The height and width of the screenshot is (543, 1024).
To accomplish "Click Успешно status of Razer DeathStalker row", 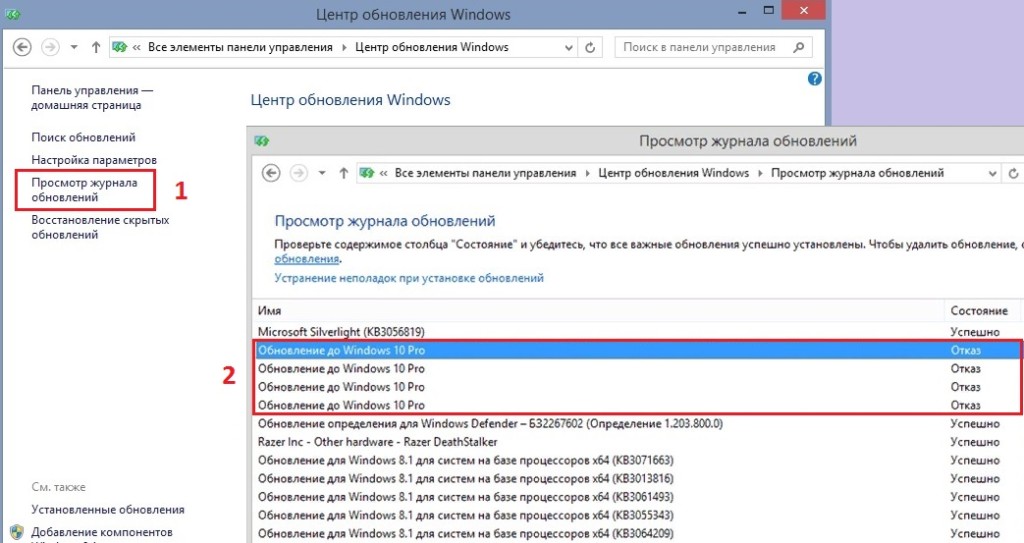I will (975, 442).
